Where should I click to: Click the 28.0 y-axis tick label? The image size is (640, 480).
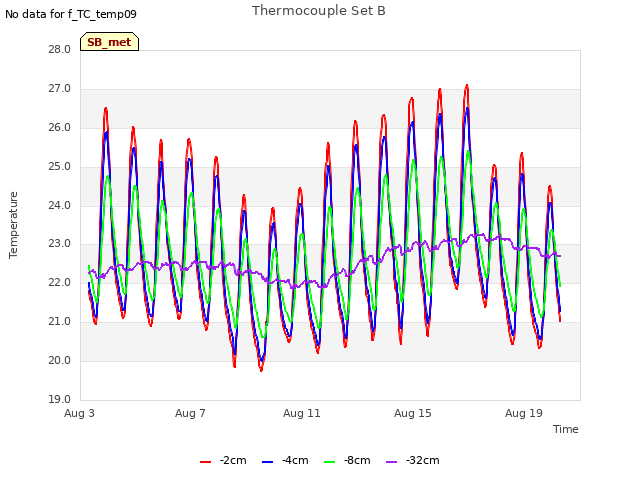[60, 49]
